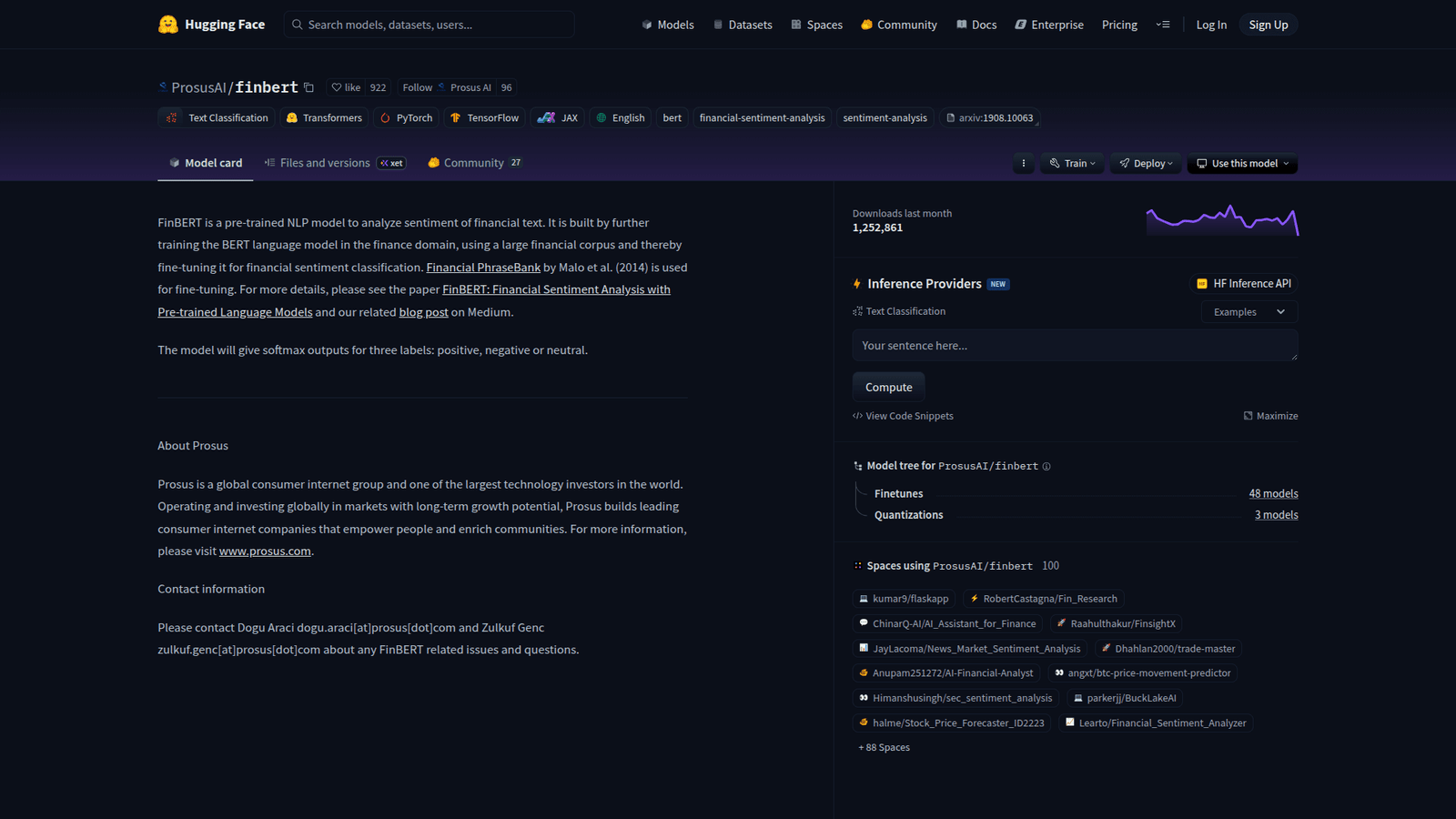Open the Financial PhraseBank link

(483, 268)
